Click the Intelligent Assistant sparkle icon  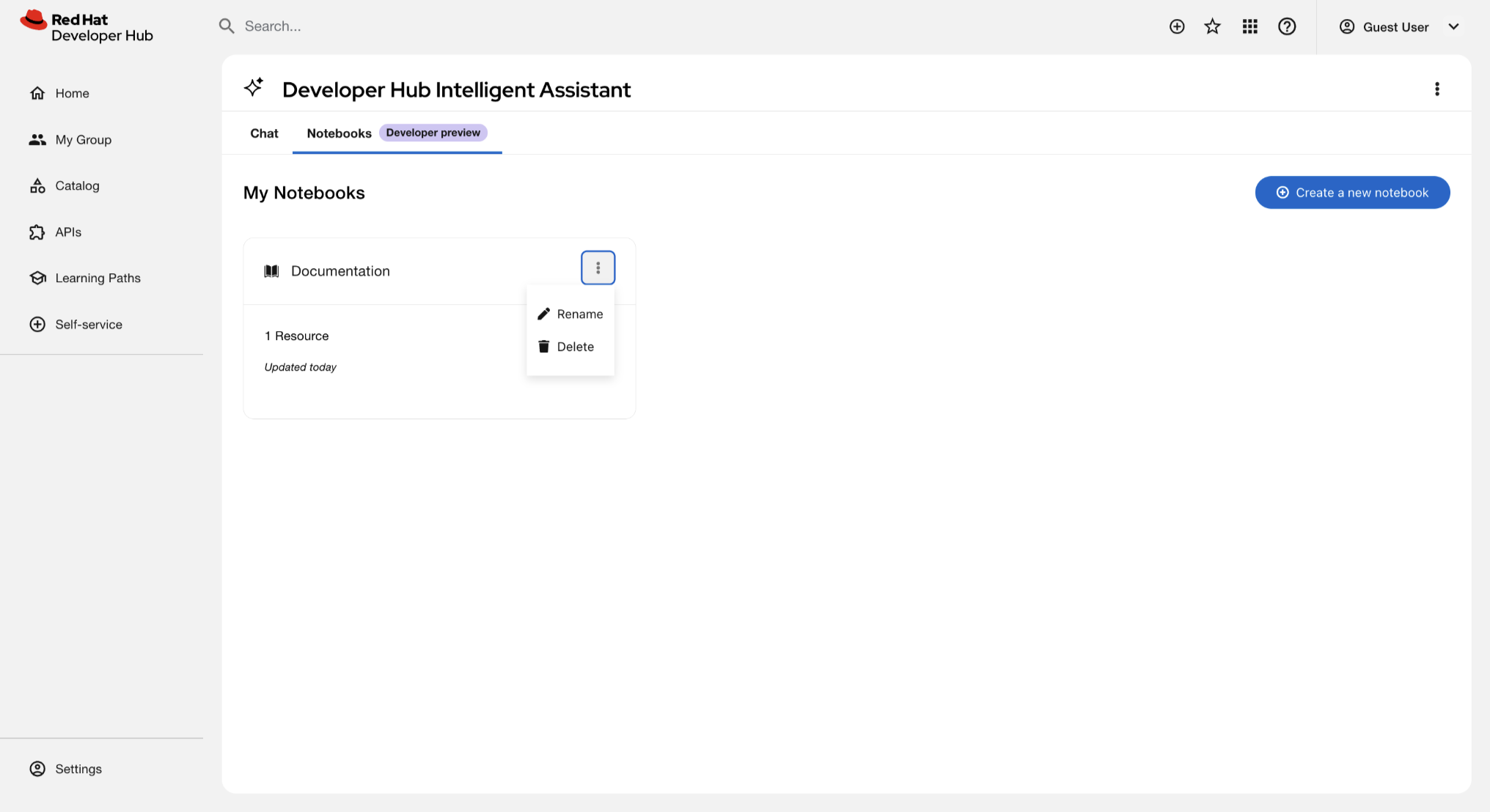(x=254, y=87)
